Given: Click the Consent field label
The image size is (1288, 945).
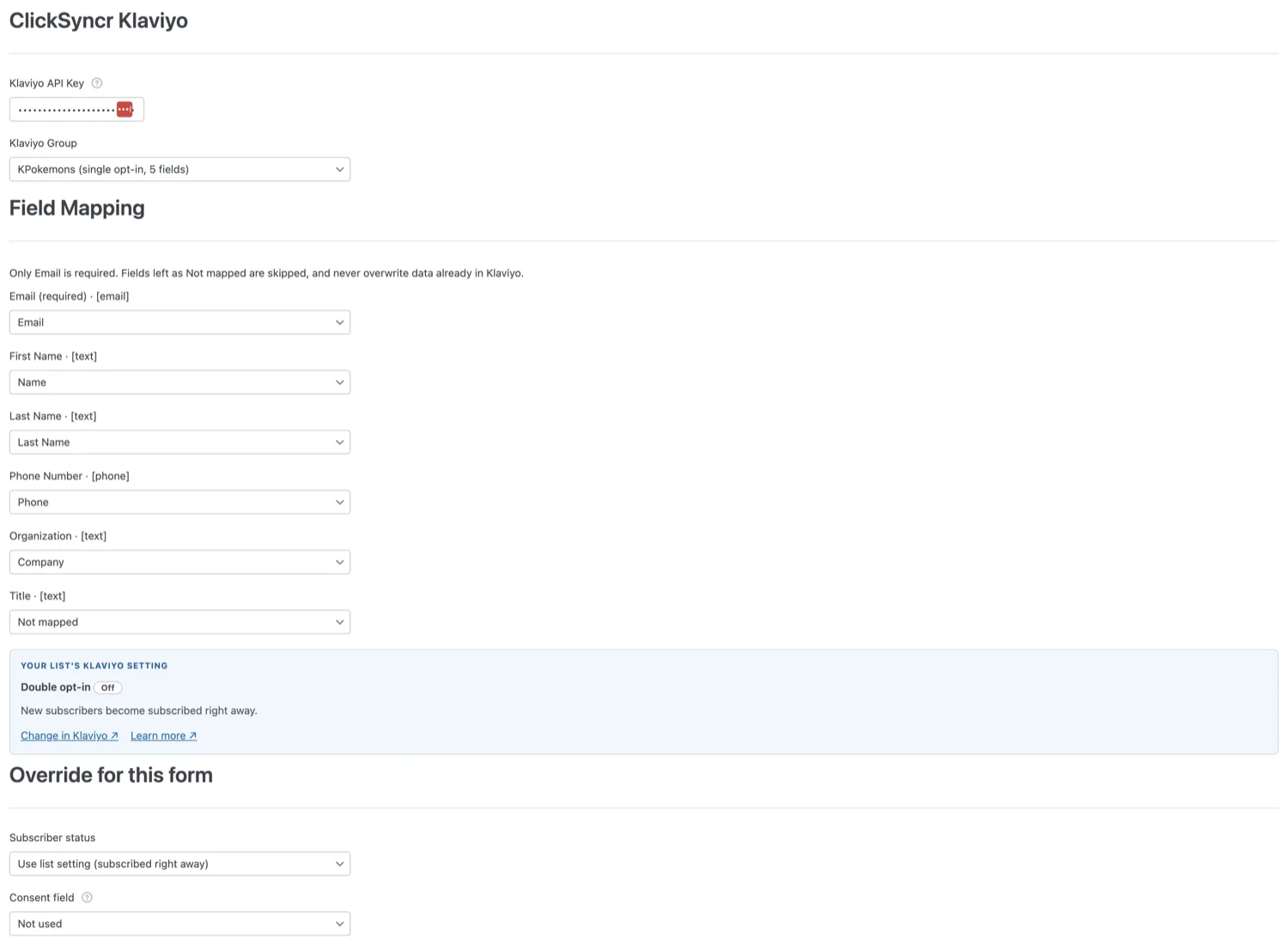Looking at the screenshot, I should tap(42, 898).
